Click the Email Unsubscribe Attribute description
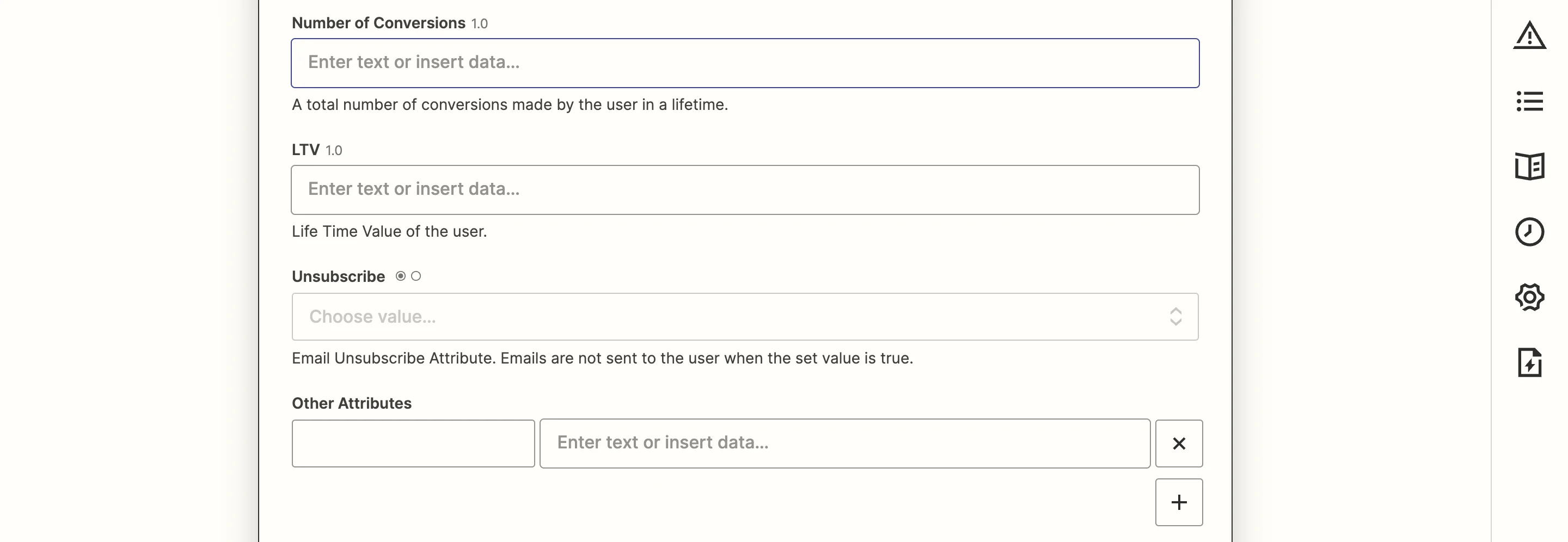 [x=602, y=358]
